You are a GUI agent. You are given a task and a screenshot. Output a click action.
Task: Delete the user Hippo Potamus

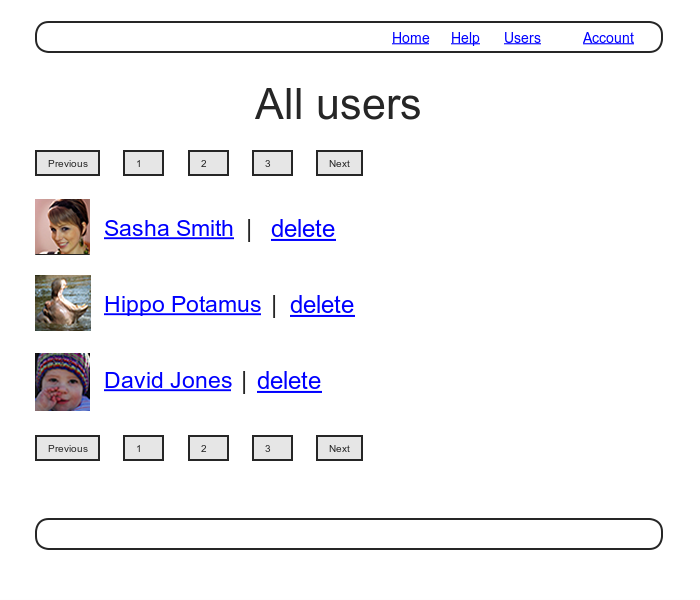pos(322,305)
